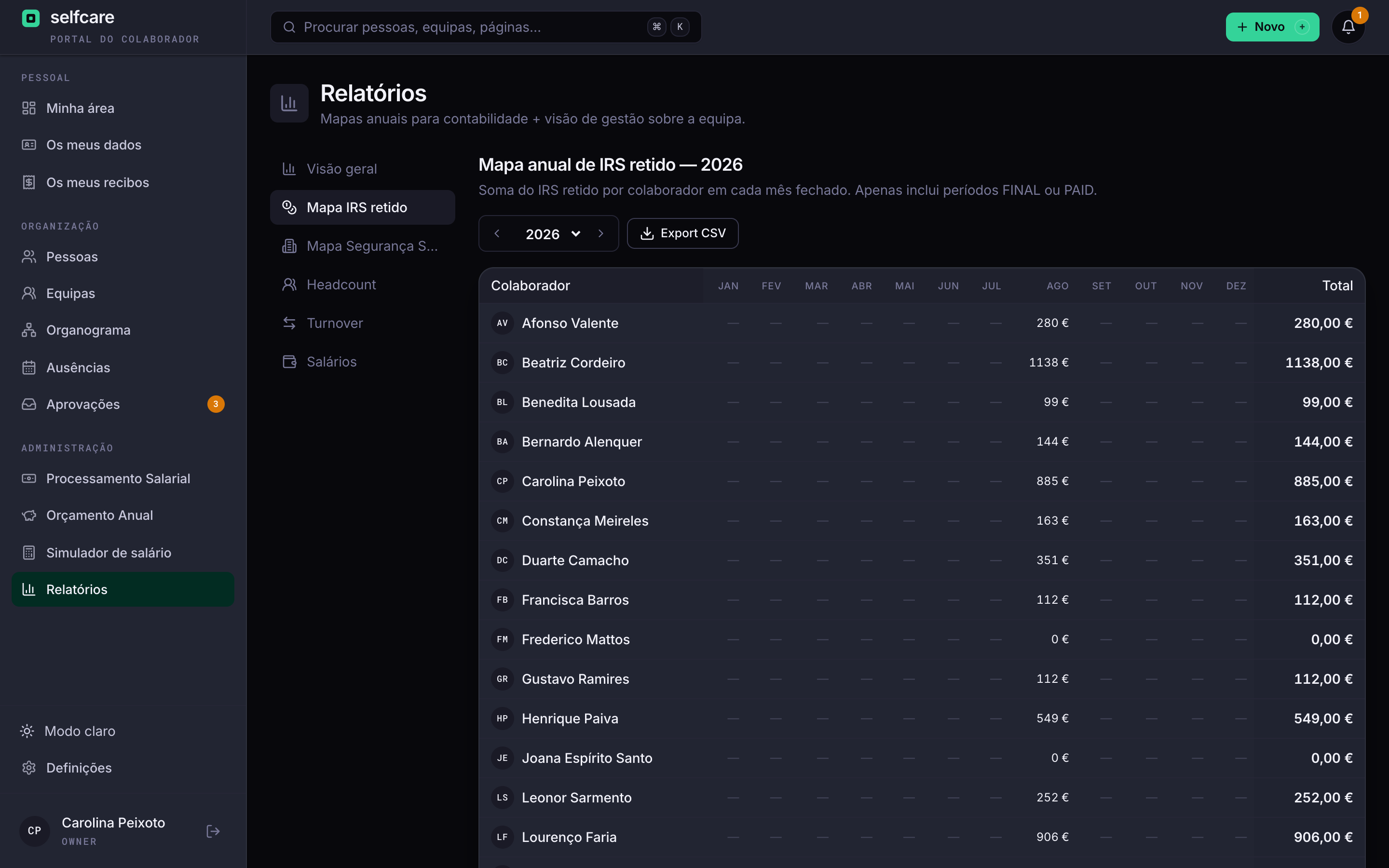Switch to Modo claro theme
Image resolution: width=1389 pixels, height=868 pixels.
tap(123, 731)
